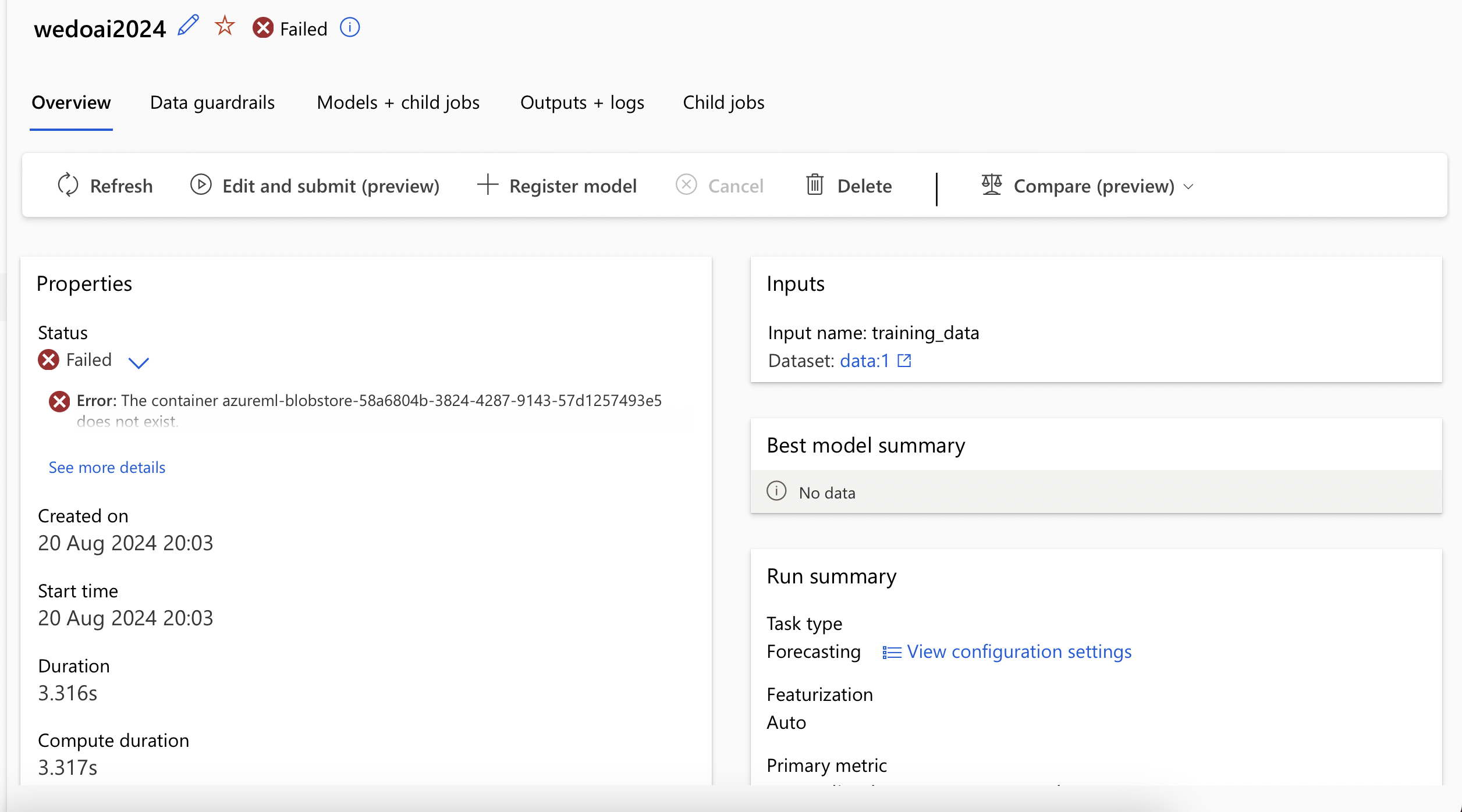Screen dimensions: 1462x812
Task: Click the Refresh circular arrows icon
Action: (68, 185)
